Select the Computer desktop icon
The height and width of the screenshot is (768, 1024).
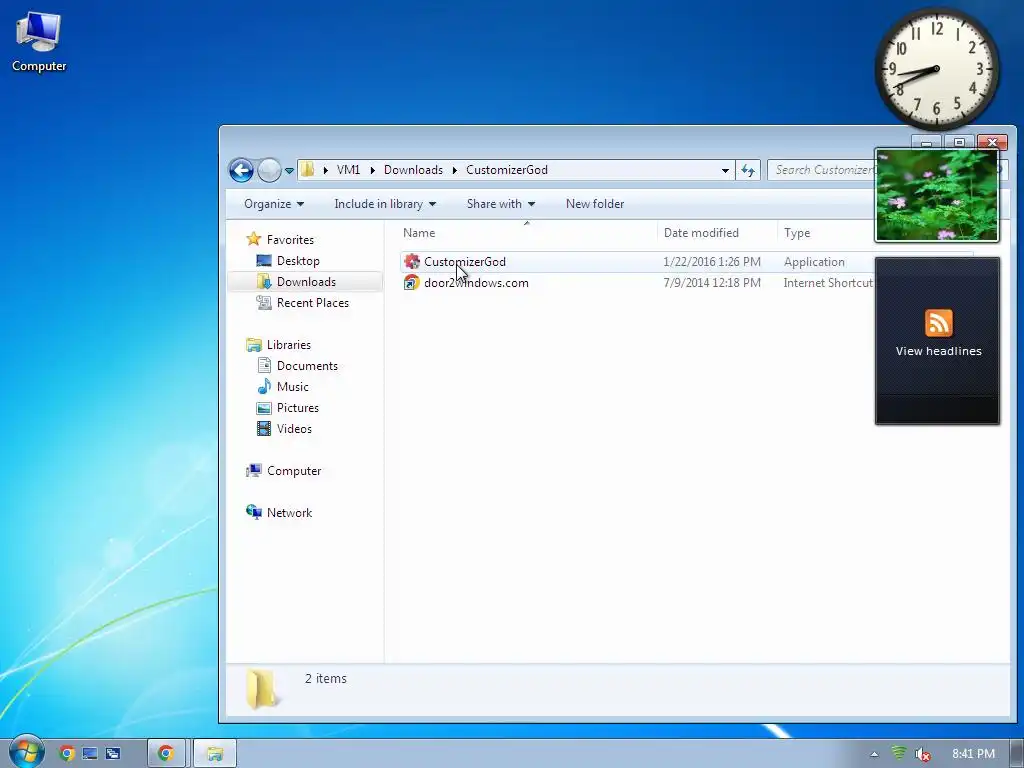coord(39,42)
